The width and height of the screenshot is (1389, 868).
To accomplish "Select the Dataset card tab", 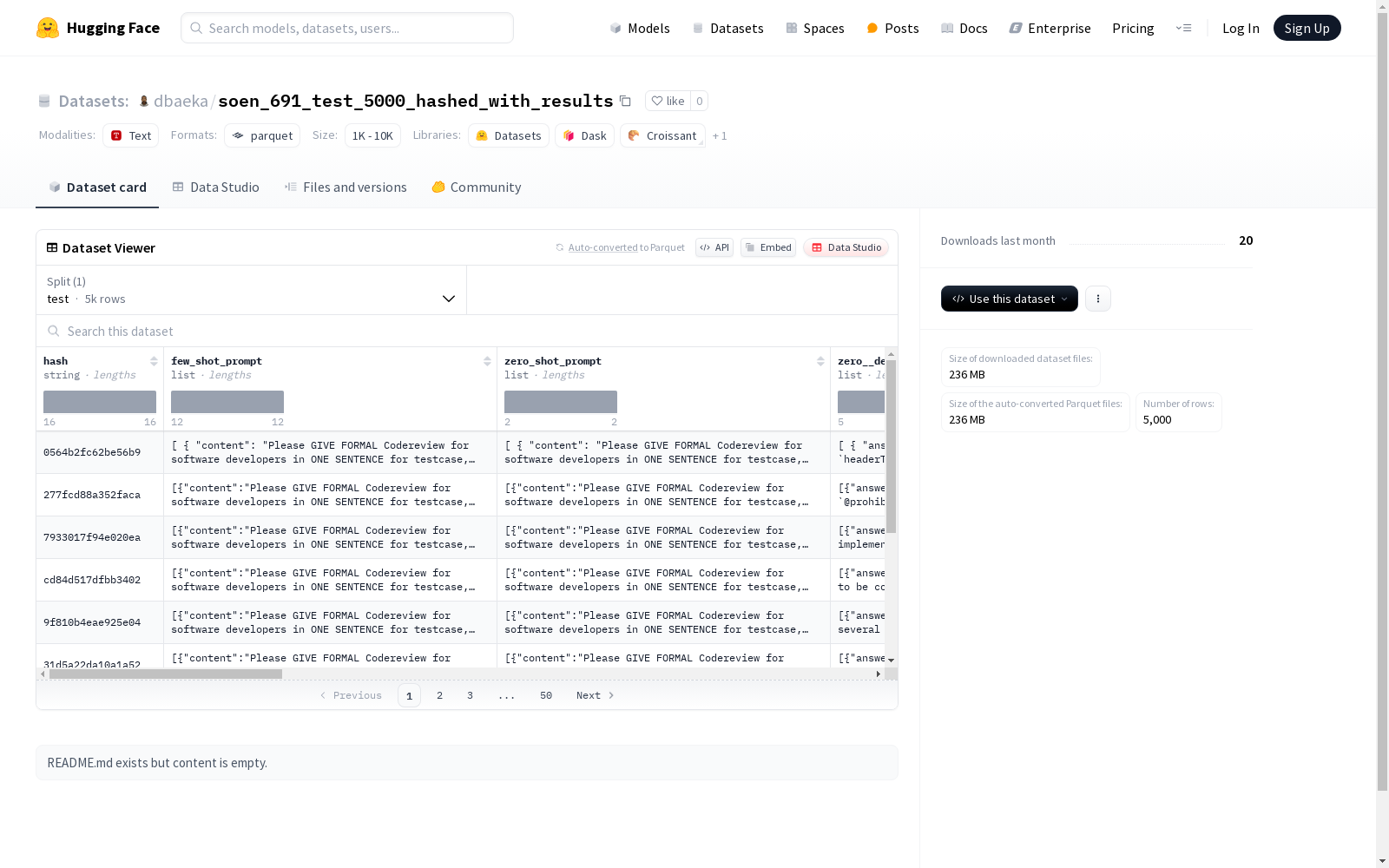I will coord(97,187).
